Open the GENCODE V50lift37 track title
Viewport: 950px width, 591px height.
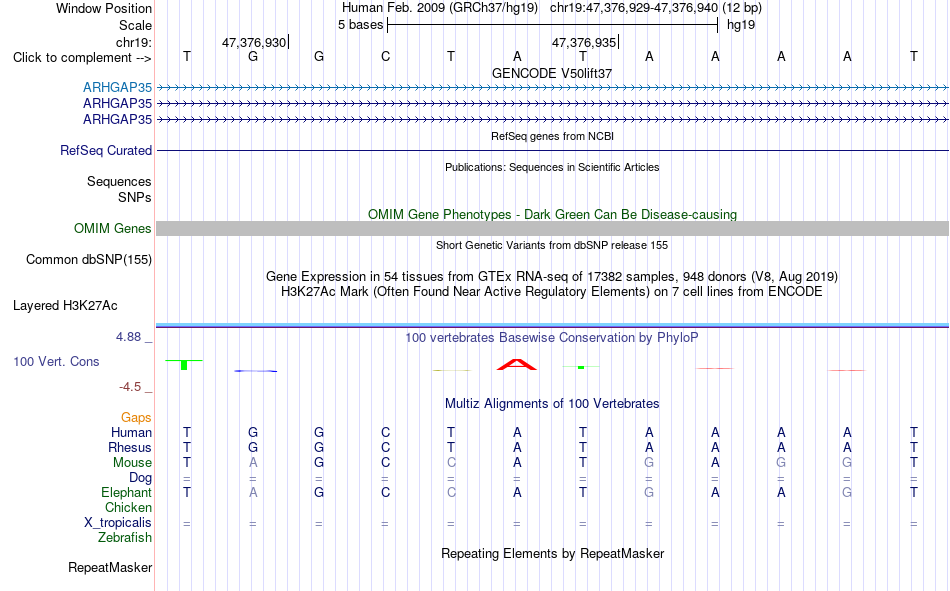pyautogui.click(x=552, y=73)
